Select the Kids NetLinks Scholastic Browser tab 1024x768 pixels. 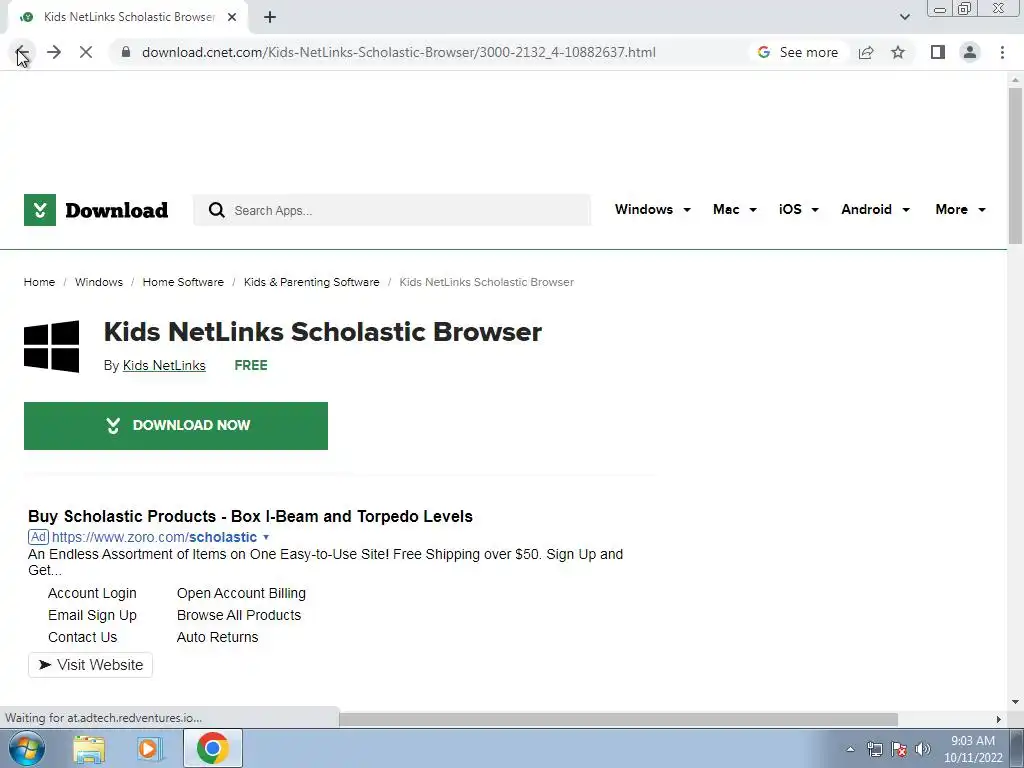point(128,17)
